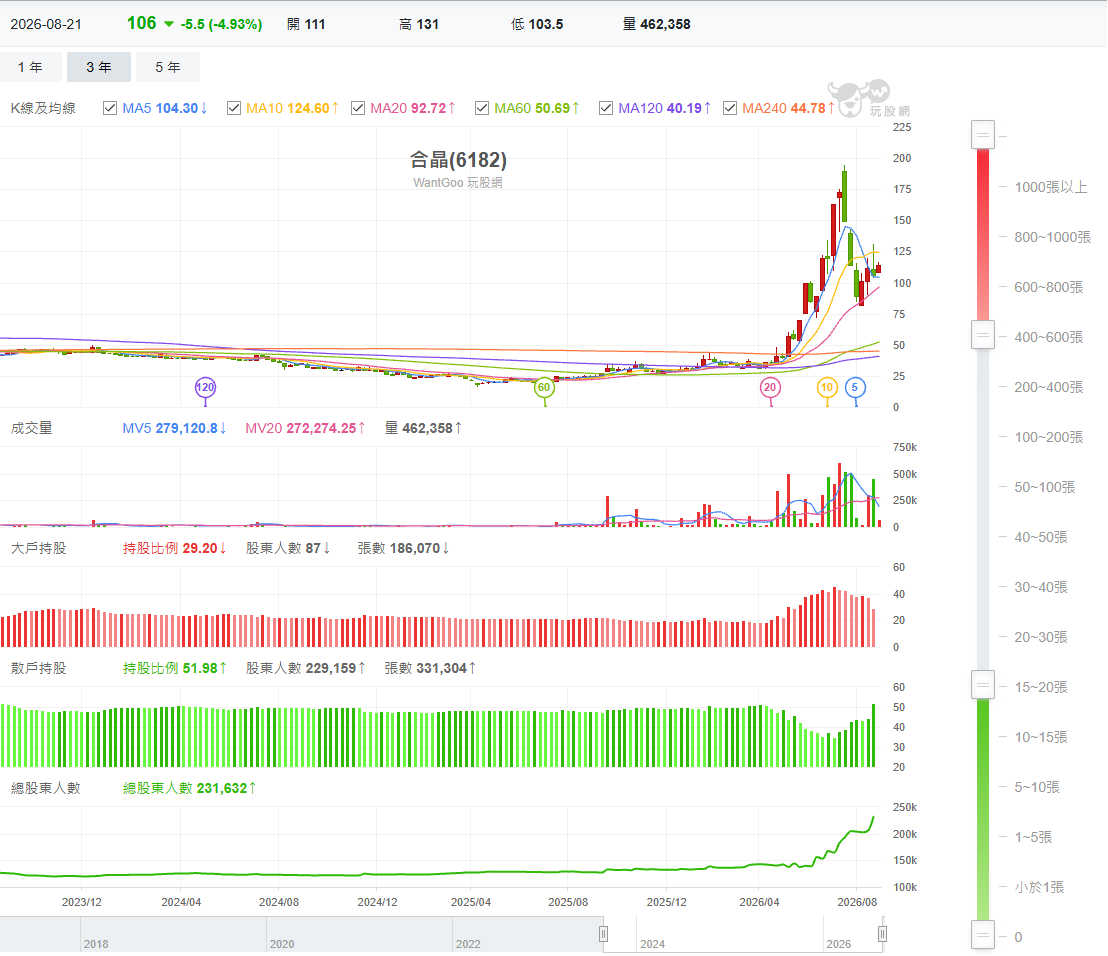Image resolution: width=1108 pixels, height=956 pixels.
Task: Hide the MA120 line via its checkbox
Action: coord(606,108)
